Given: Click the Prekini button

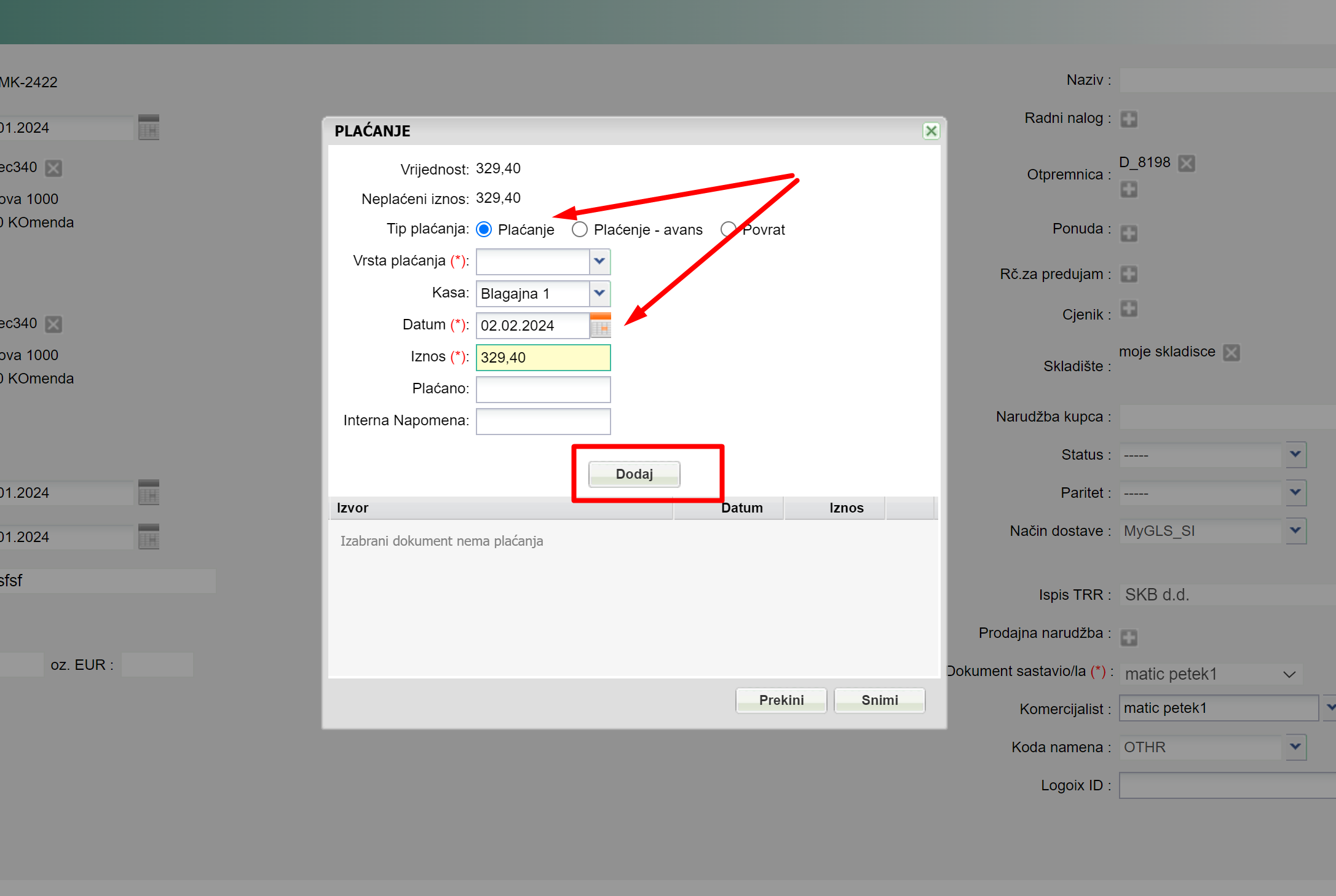Looking at the screenshot, I should point(781,700).
